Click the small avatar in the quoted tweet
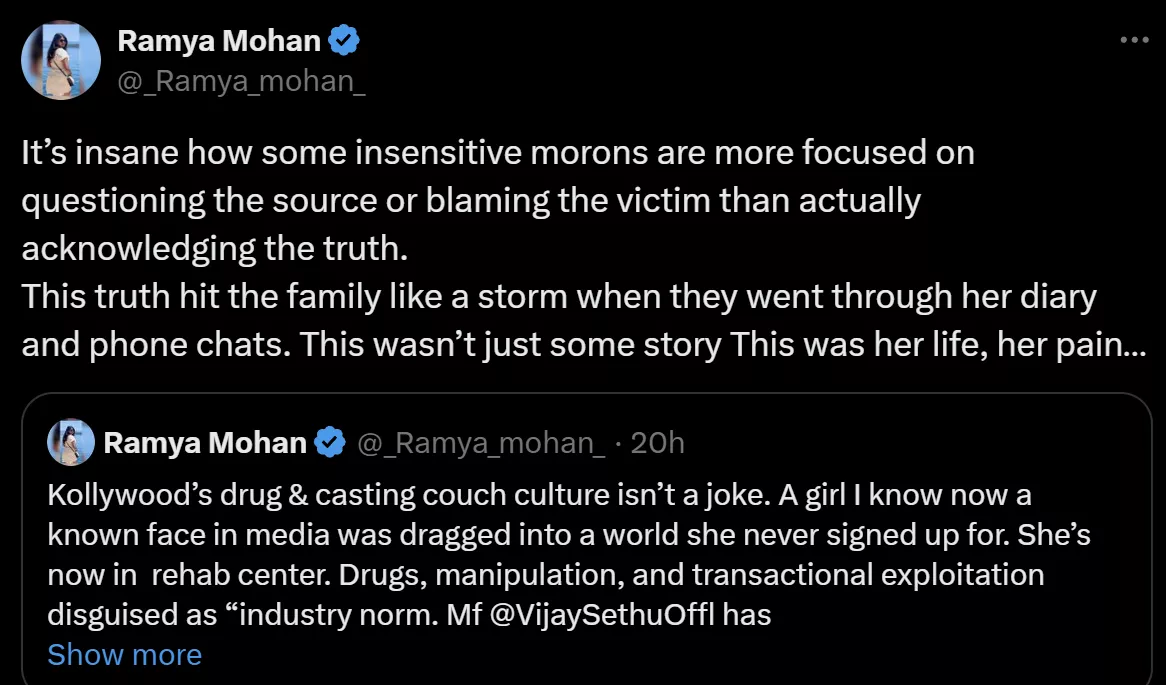1166x685 pixels. 71,443
